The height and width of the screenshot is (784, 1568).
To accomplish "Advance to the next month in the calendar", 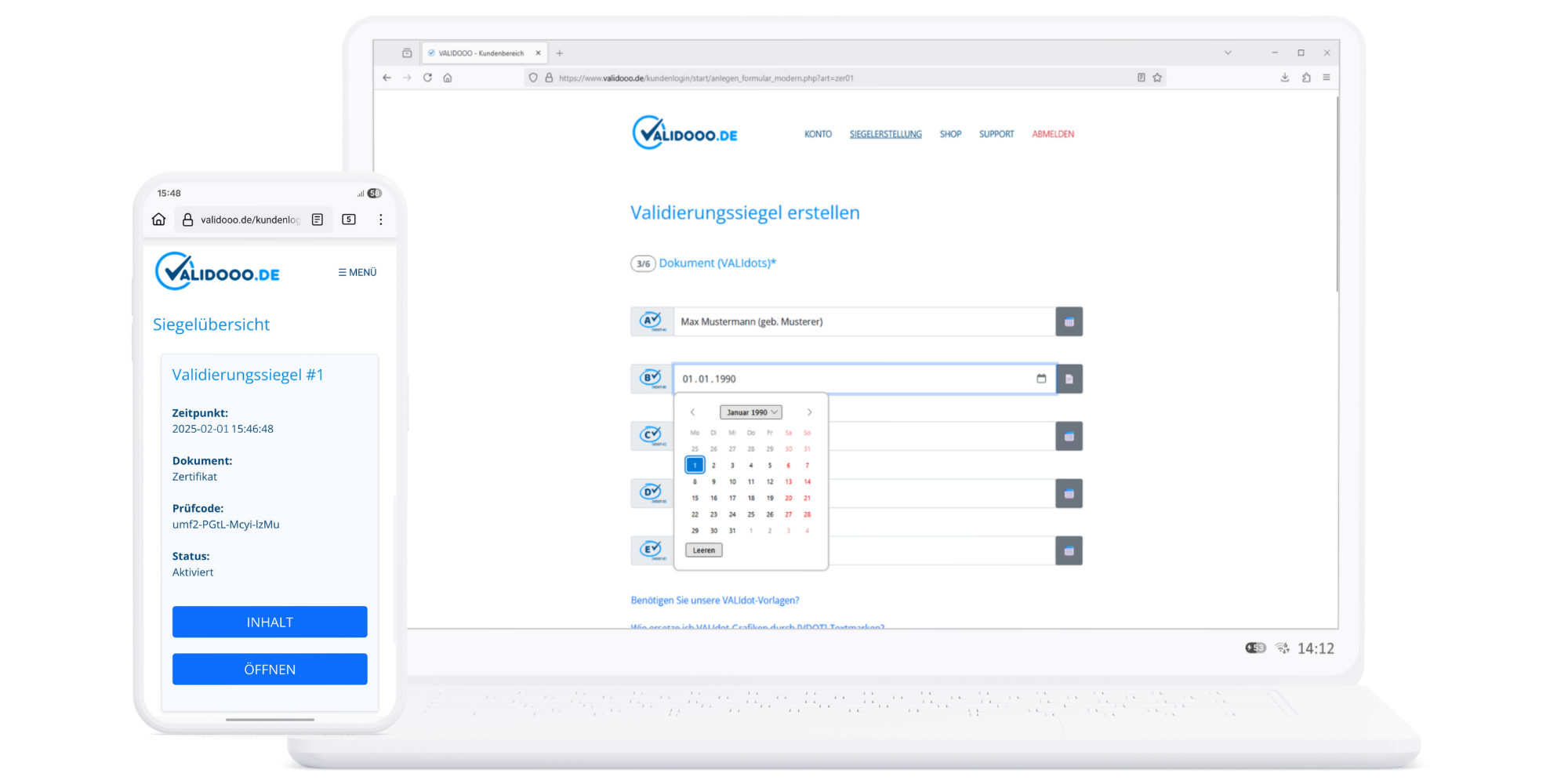I will coord(810,412).
